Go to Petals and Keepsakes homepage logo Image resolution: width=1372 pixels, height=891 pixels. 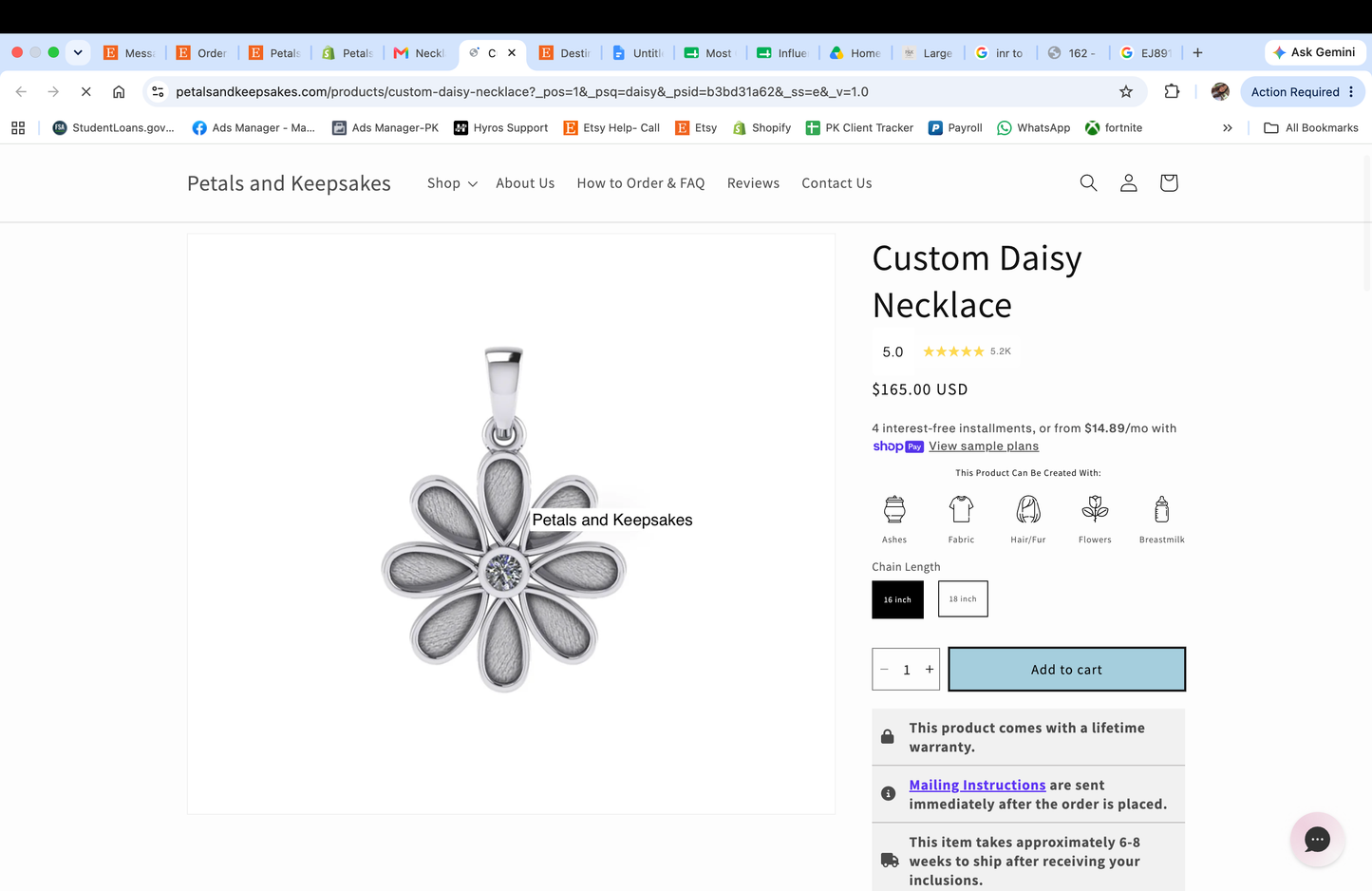(289, 183)
